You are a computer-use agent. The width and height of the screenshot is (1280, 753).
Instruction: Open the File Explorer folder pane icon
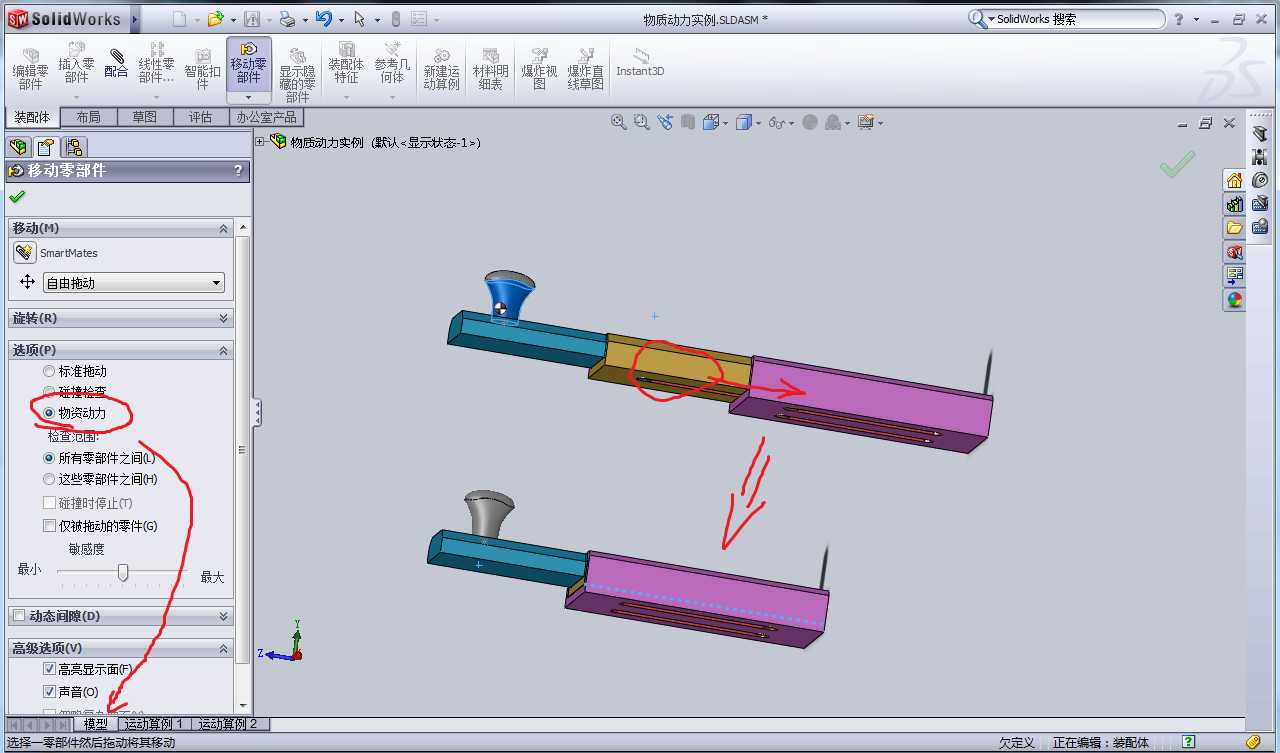pyautogui.click(x=1234, y=228)
